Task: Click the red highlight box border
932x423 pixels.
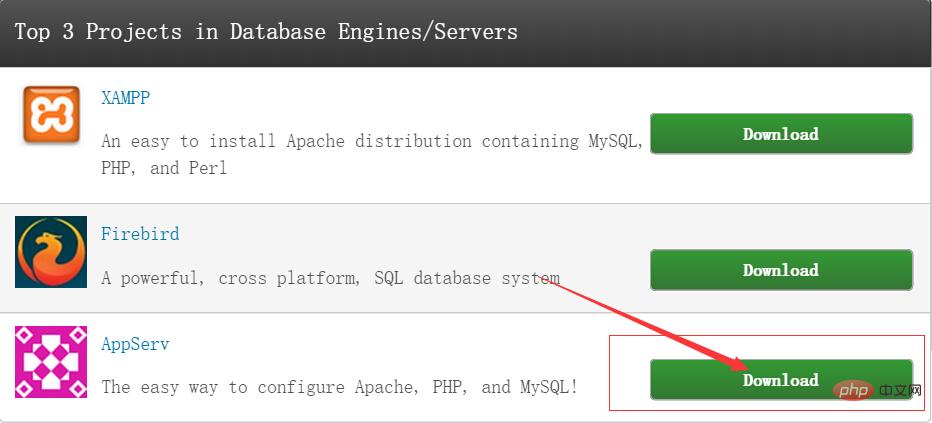Action: tap(610, 372)
